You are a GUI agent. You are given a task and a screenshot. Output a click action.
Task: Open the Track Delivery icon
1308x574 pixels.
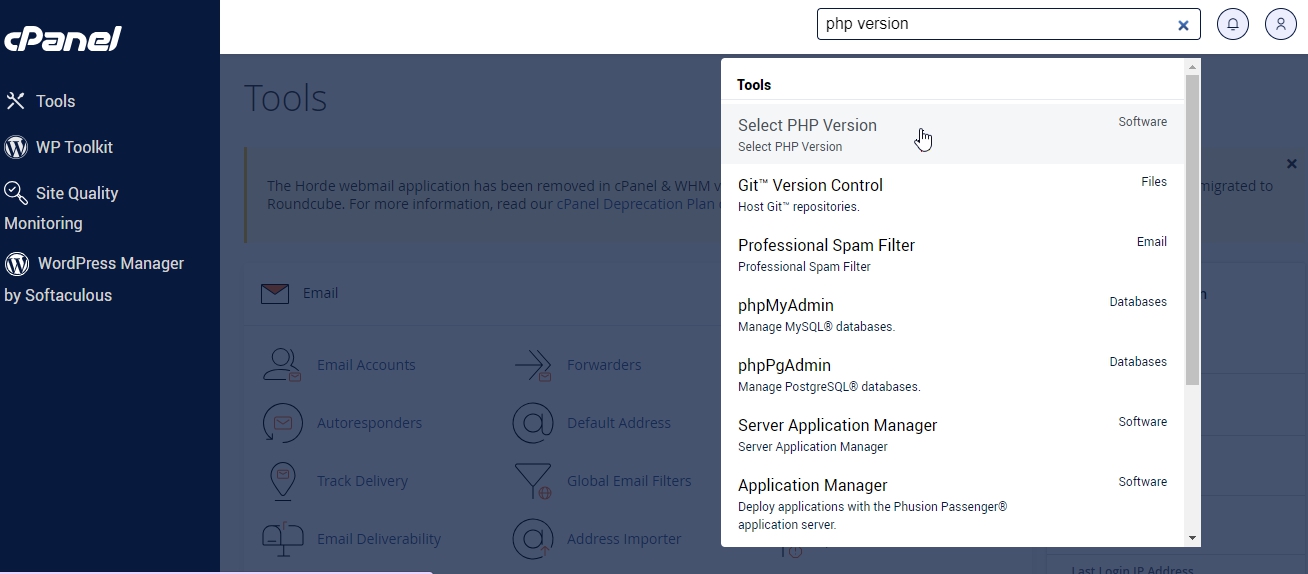(x=282, y=481)
